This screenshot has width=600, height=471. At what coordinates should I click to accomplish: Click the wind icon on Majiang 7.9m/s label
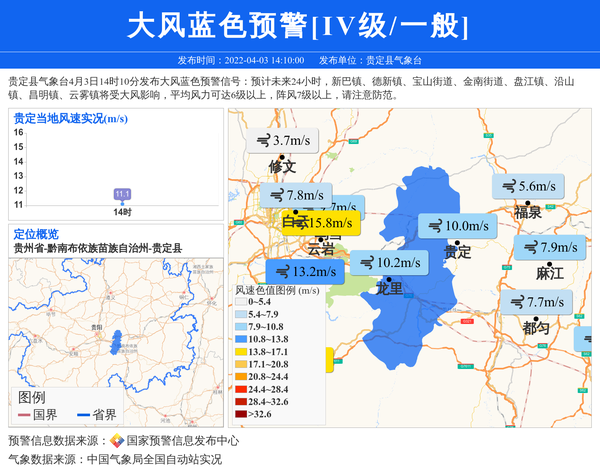click(x=530, y=247)
